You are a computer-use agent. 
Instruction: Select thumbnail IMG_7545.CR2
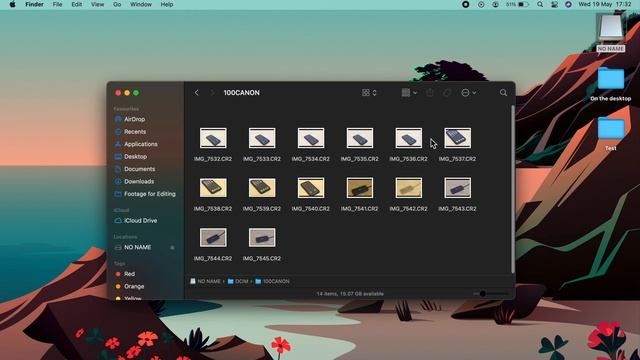click(x=262, y=238)
